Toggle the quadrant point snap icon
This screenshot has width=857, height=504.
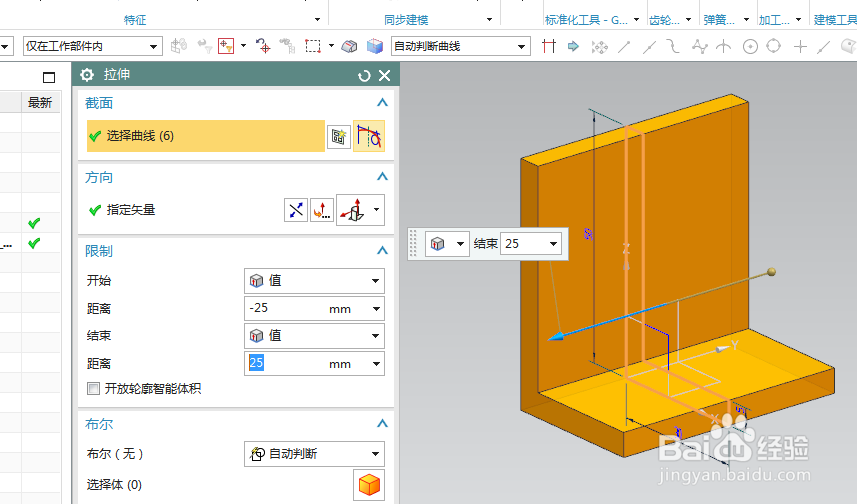[773, 46]
